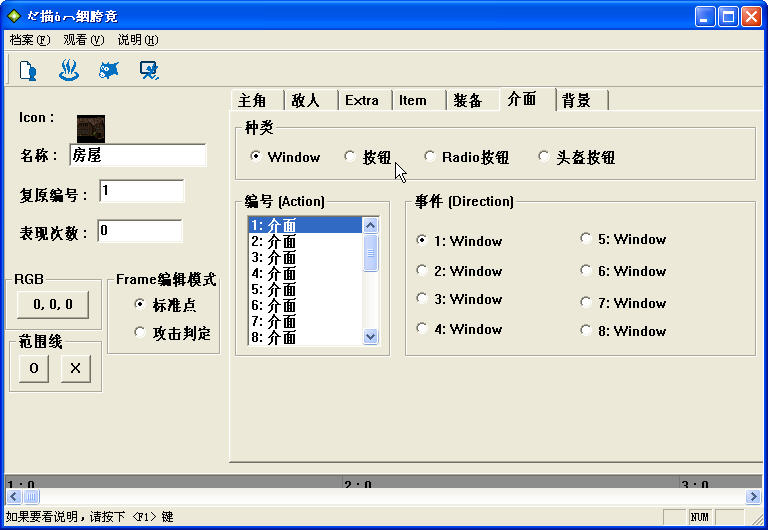Select the 8: Window event radio
The width and height of the screenshot is (768, 530).
(623, 331)
